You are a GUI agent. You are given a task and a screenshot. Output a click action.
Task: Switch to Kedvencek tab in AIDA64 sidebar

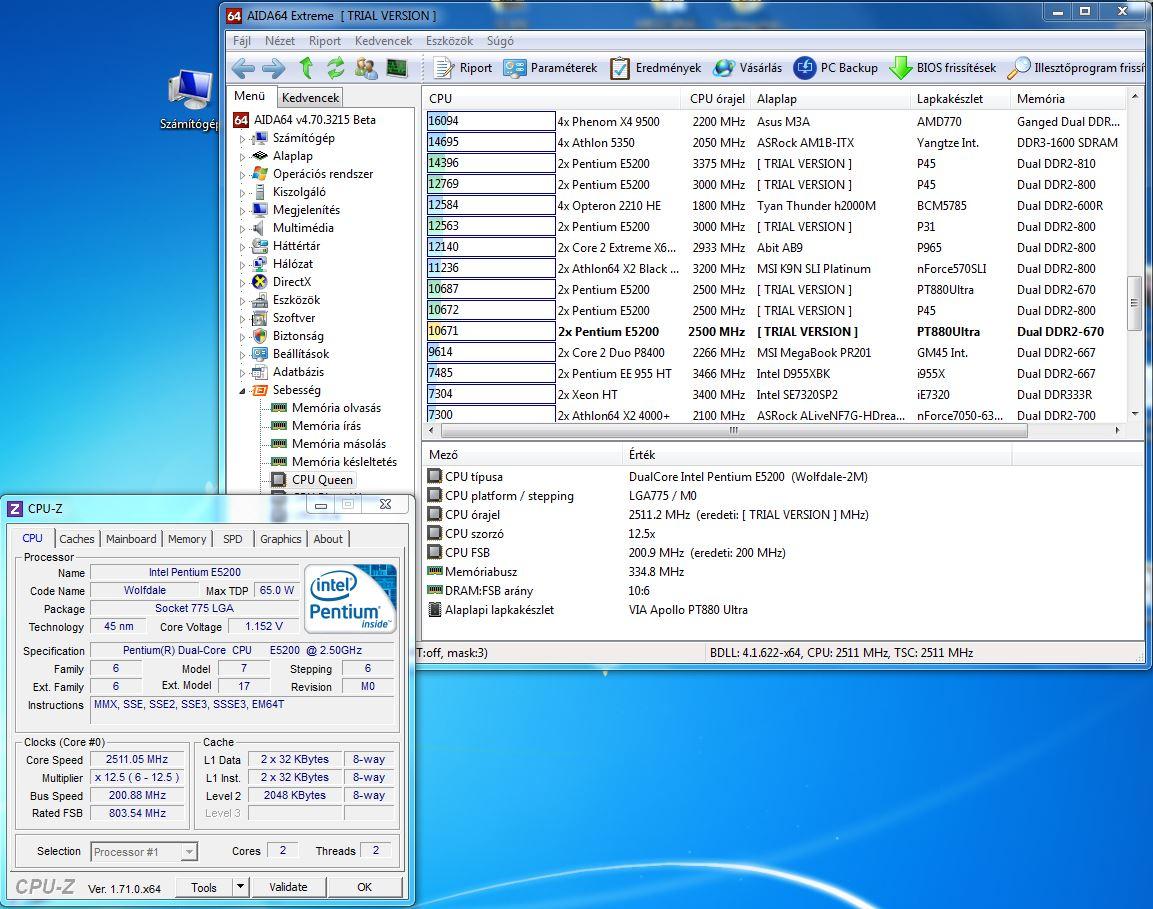pos(310,98)
